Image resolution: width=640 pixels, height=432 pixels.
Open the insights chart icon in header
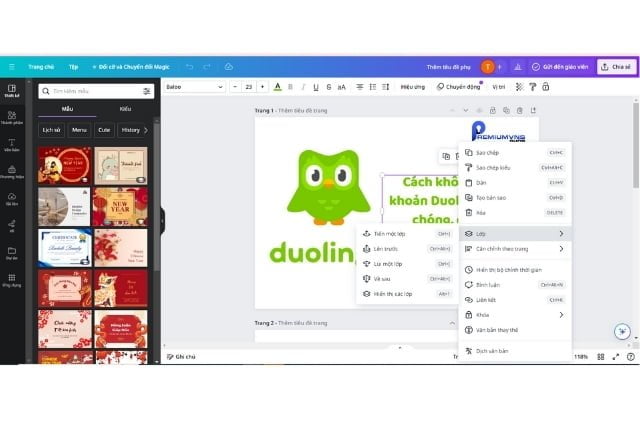coord(518,67)
